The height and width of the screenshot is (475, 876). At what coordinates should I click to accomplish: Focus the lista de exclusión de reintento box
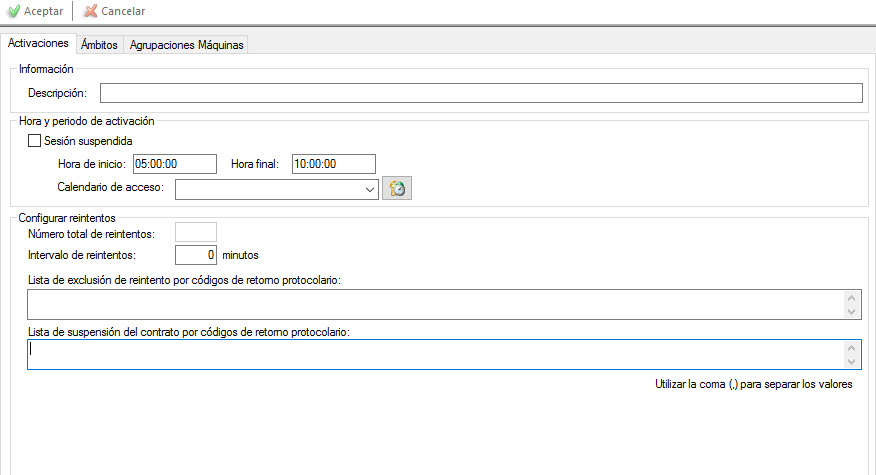[435, 304]
